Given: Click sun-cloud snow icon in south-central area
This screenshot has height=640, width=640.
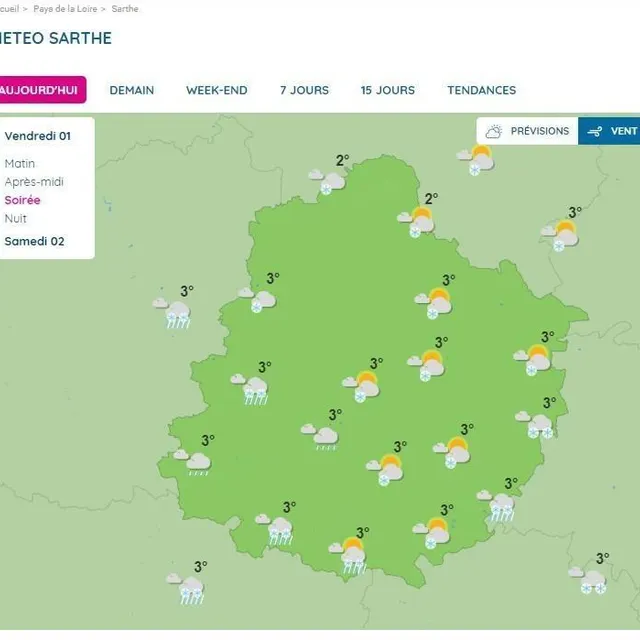Looking at the screenshot, I should [385, 471].
